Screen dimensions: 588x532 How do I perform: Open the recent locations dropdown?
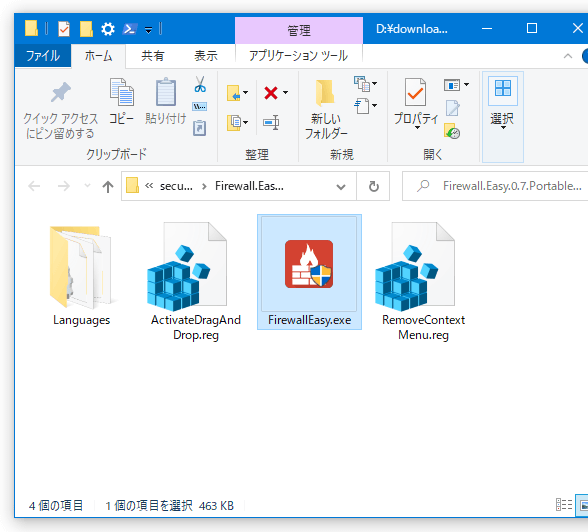(87, 186)
